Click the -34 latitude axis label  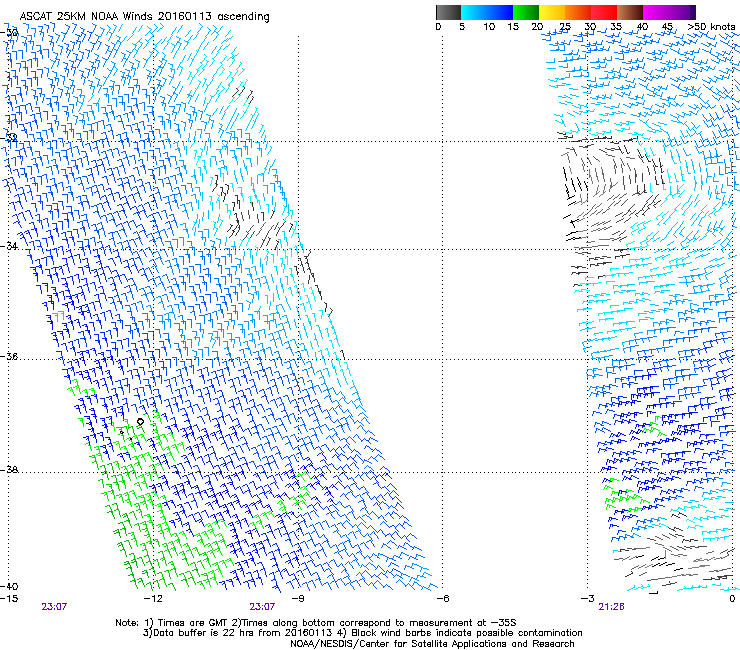pos(9,246)
